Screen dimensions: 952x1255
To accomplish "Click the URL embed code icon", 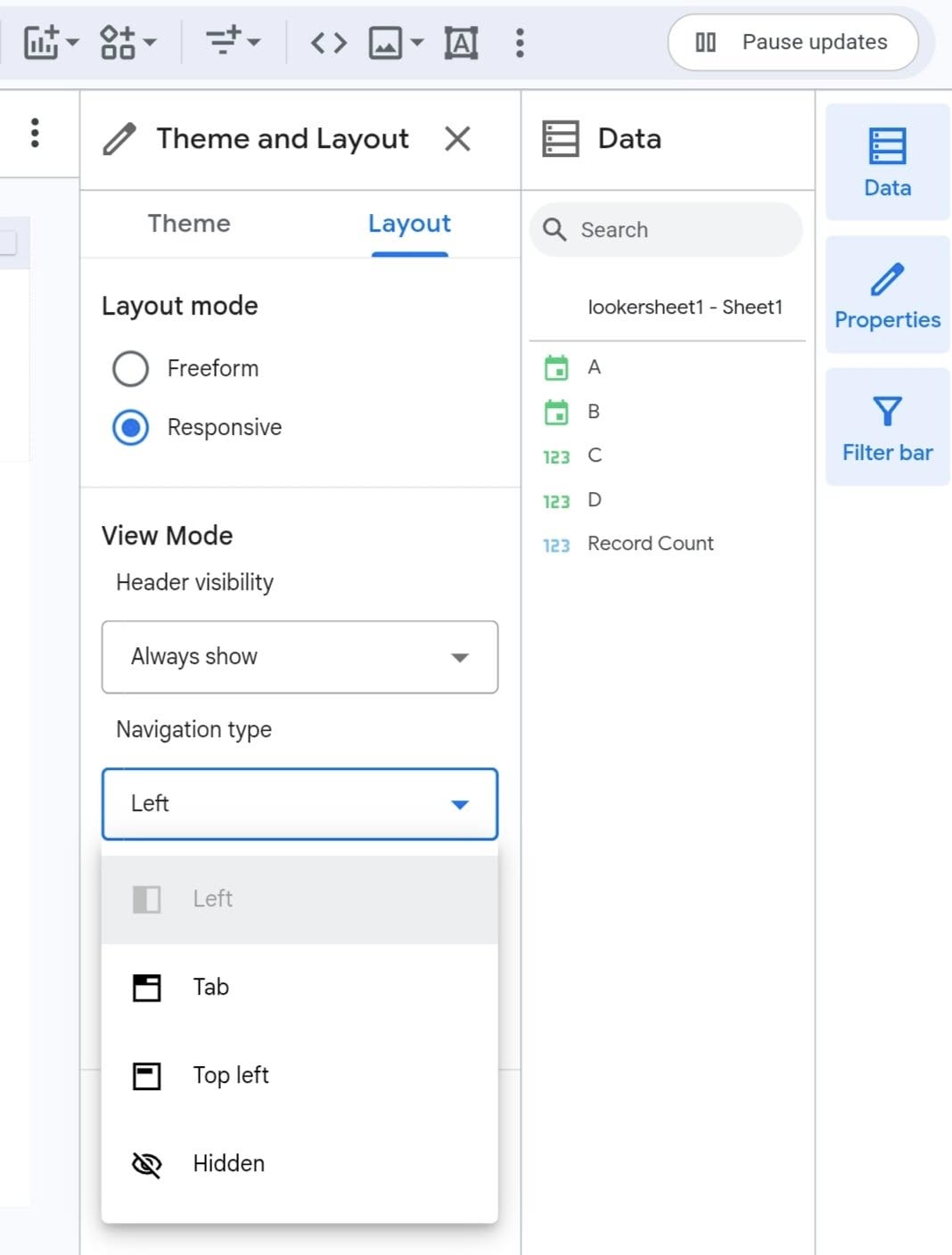I will tap(328, 42).
